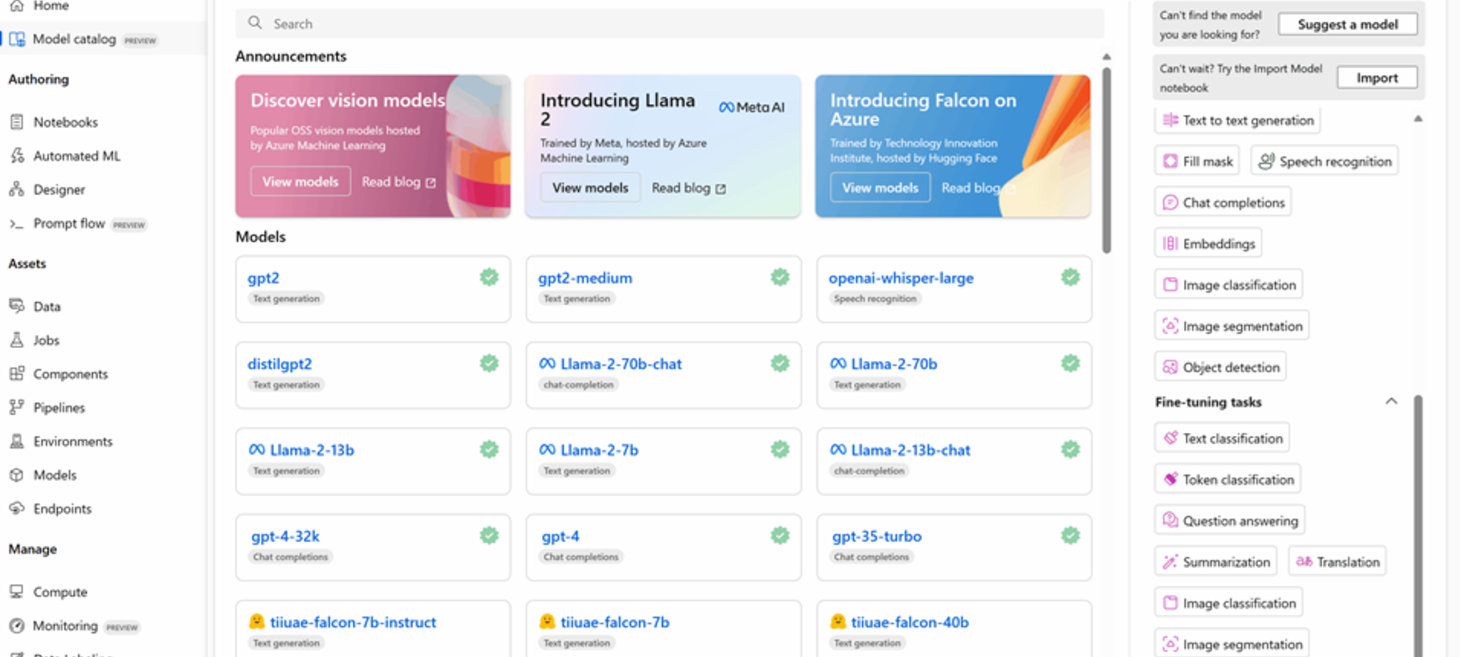This screenshot has height=657, width=1460.
Task: Open Automated ML from the Authoring section
Action: [19, 155]
